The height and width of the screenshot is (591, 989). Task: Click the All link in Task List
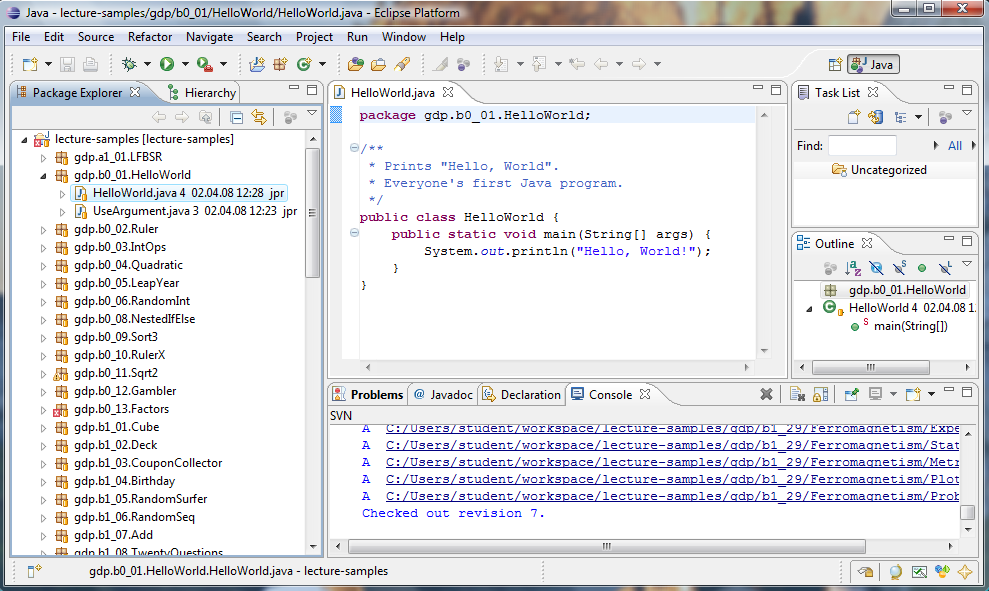click(955, 146)
